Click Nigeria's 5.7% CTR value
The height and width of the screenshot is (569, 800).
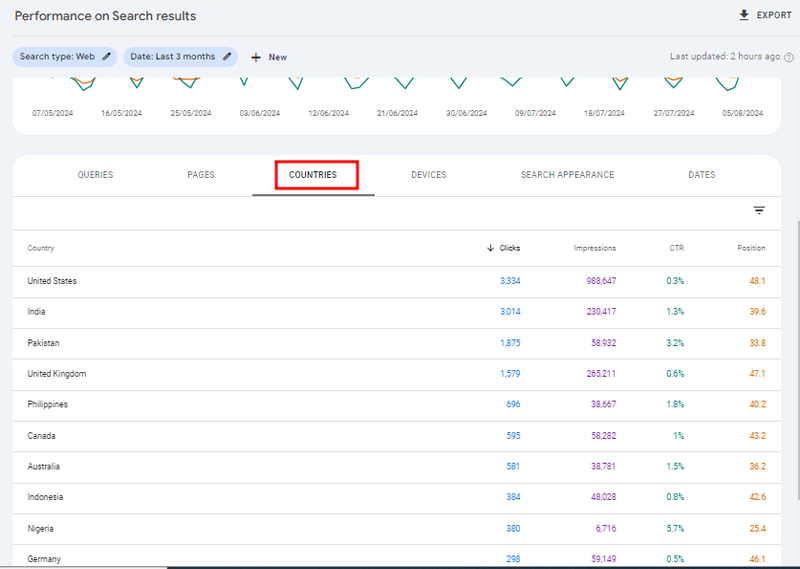(675, 529)
